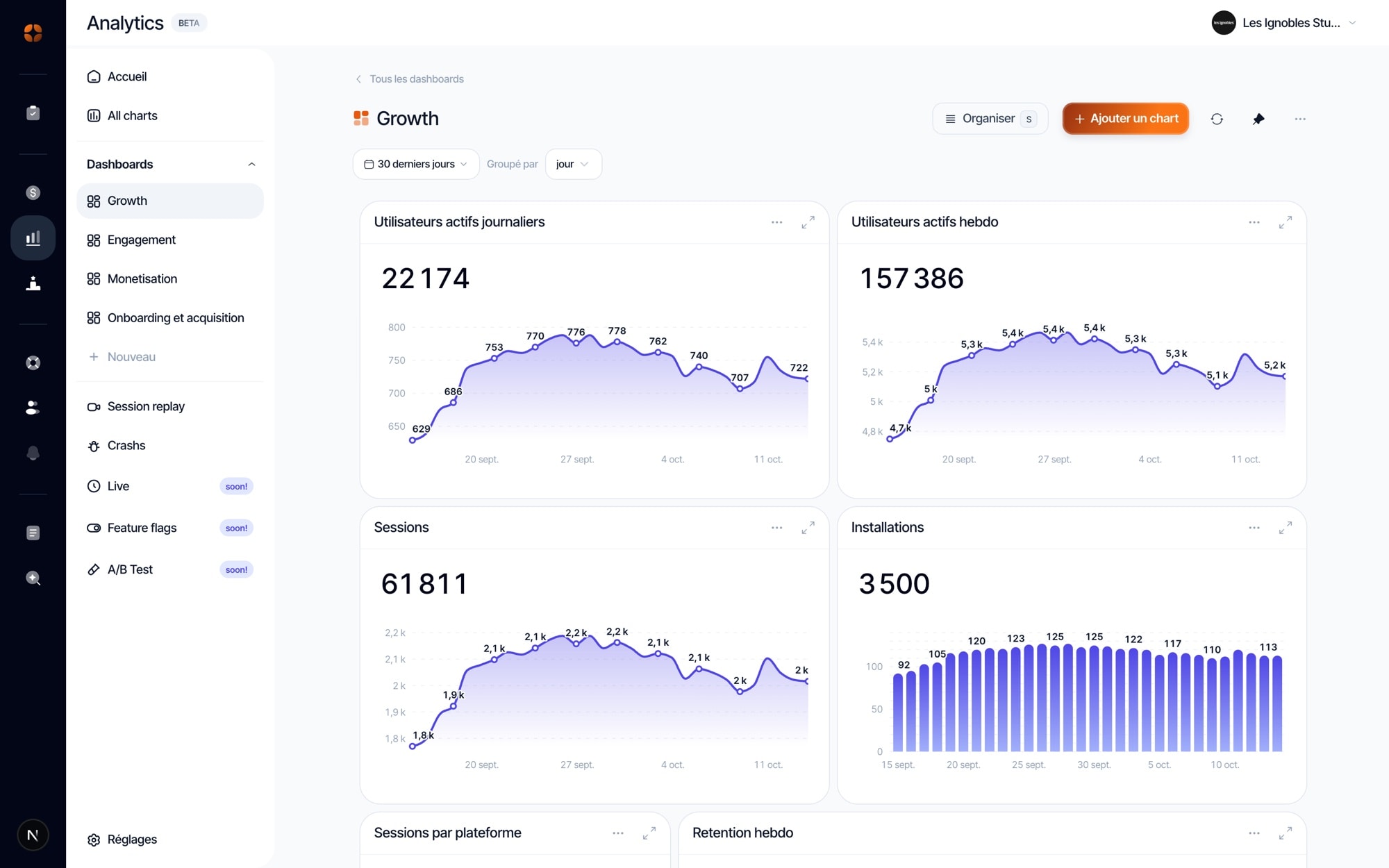Screen dimensions: 1389x868
Task: Open the clipboard checklist icon in dark sidebar
Action: 33,112
